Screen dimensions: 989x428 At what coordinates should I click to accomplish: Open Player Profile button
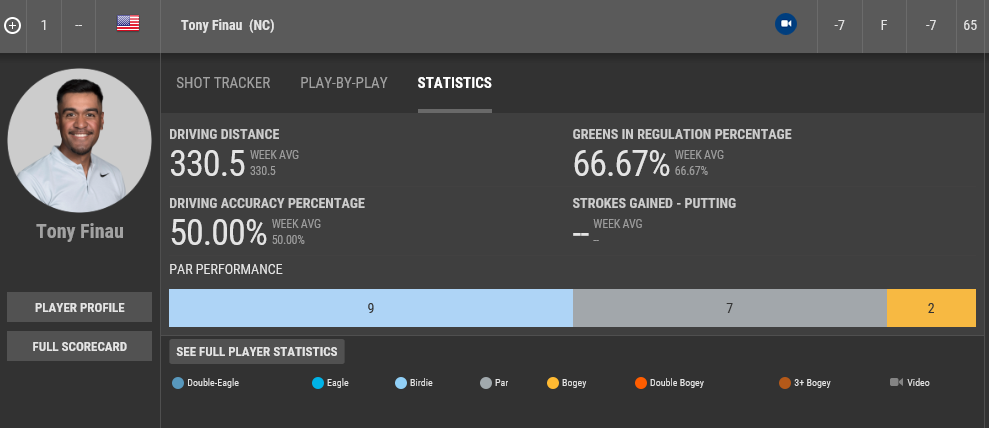pyautogui.click(x=79, y=307)
